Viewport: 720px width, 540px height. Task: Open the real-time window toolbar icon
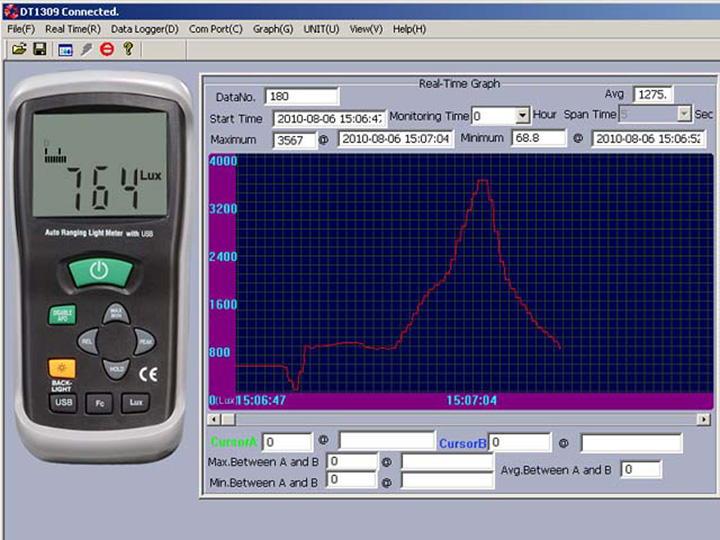[65, 49]
